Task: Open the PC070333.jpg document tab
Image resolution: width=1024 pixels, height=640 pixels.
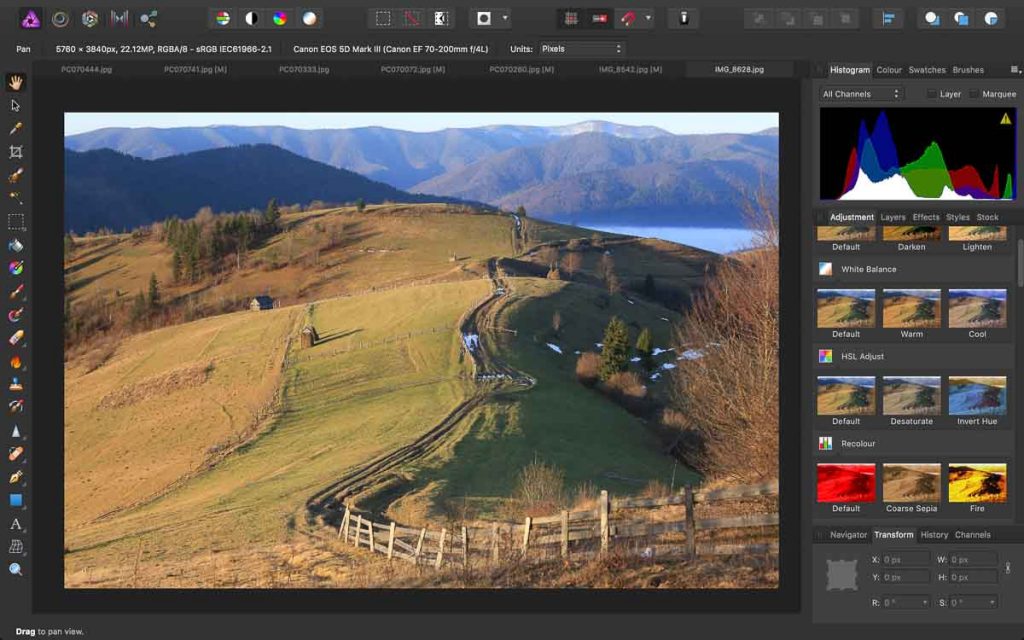Action: [304, 70]
